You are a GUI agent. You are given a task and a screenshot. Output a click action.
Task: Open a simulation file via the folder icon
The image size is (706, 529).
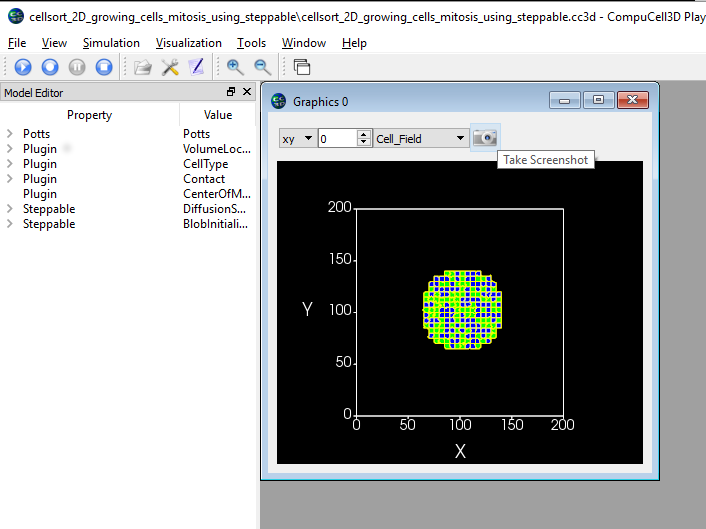143,67
